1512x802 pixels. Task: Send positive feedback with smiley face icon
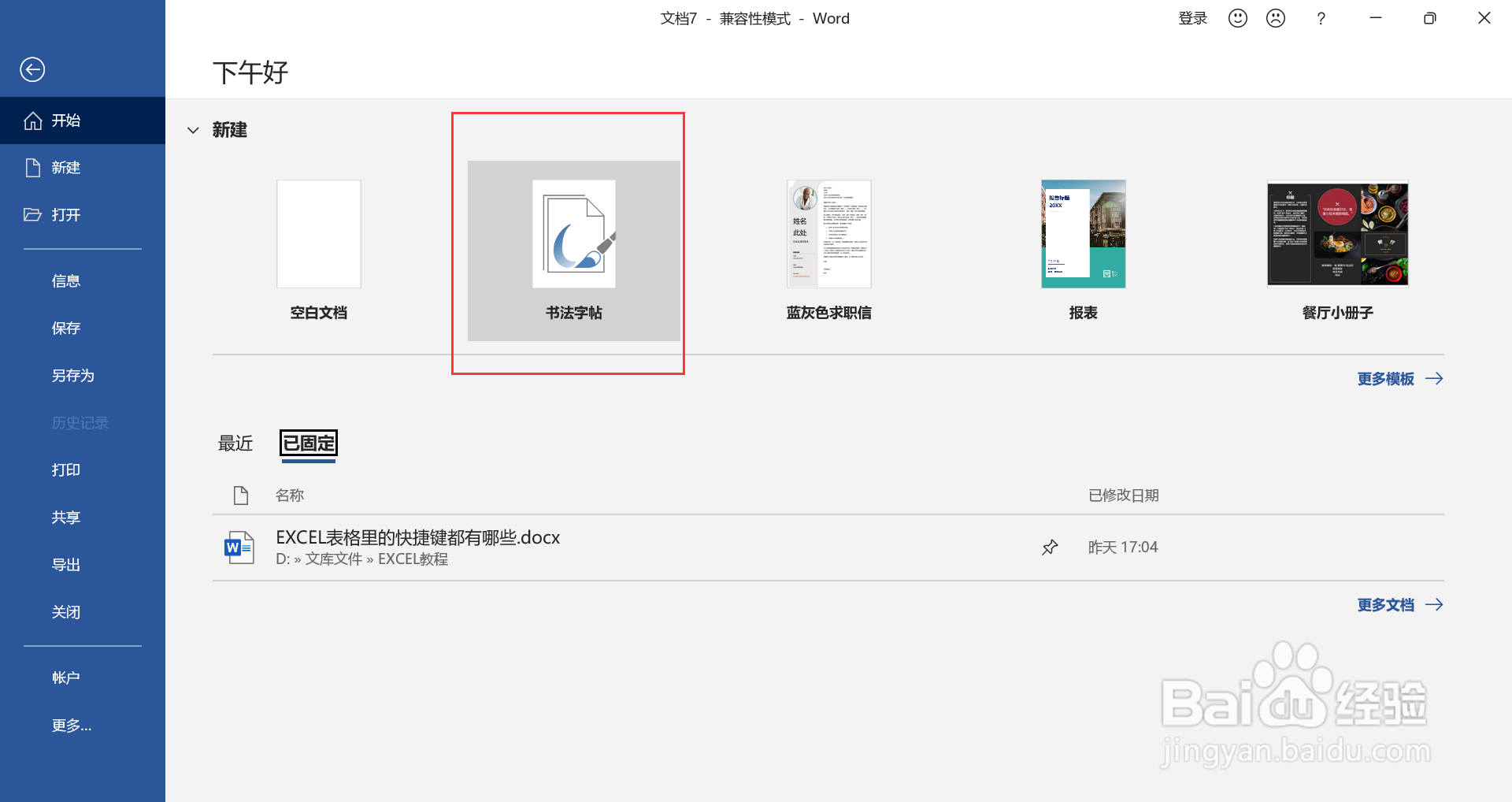point(1238,18)
